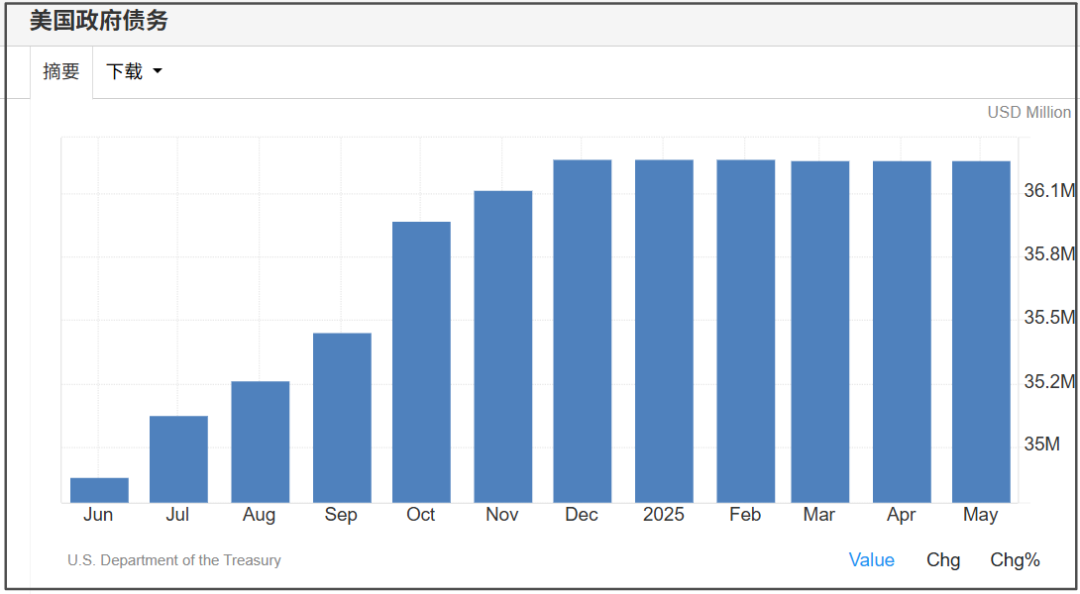Switch chart to Value view
Viewport: 1080px width, 594px height.
coord(871,560)
